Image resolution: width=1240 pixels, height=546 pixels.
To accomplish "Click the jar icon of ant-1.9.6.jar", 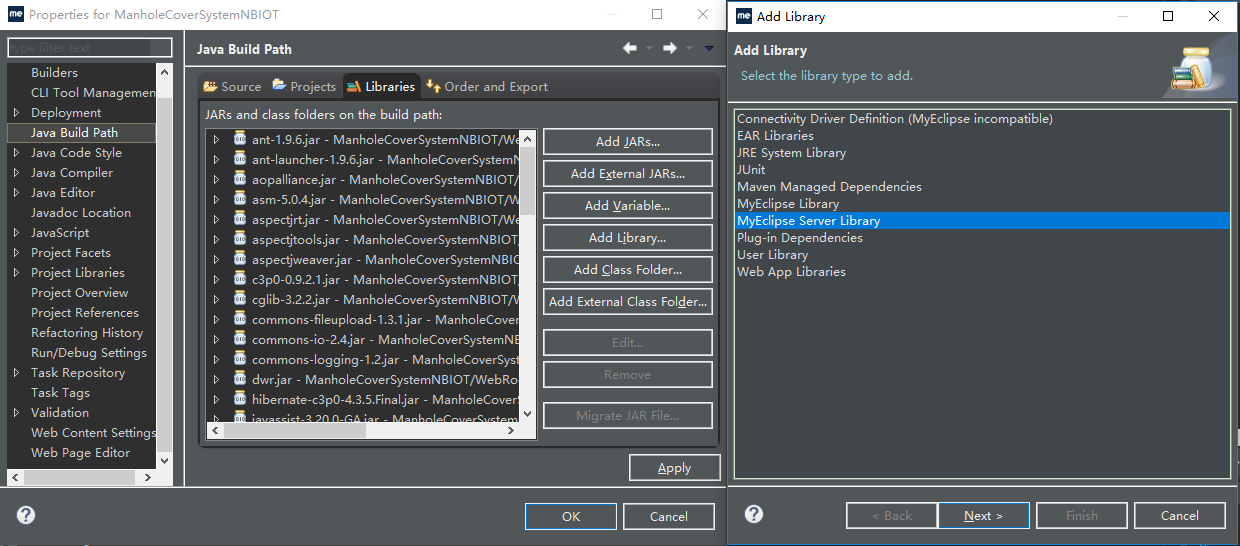I will (x=240, y=139).
